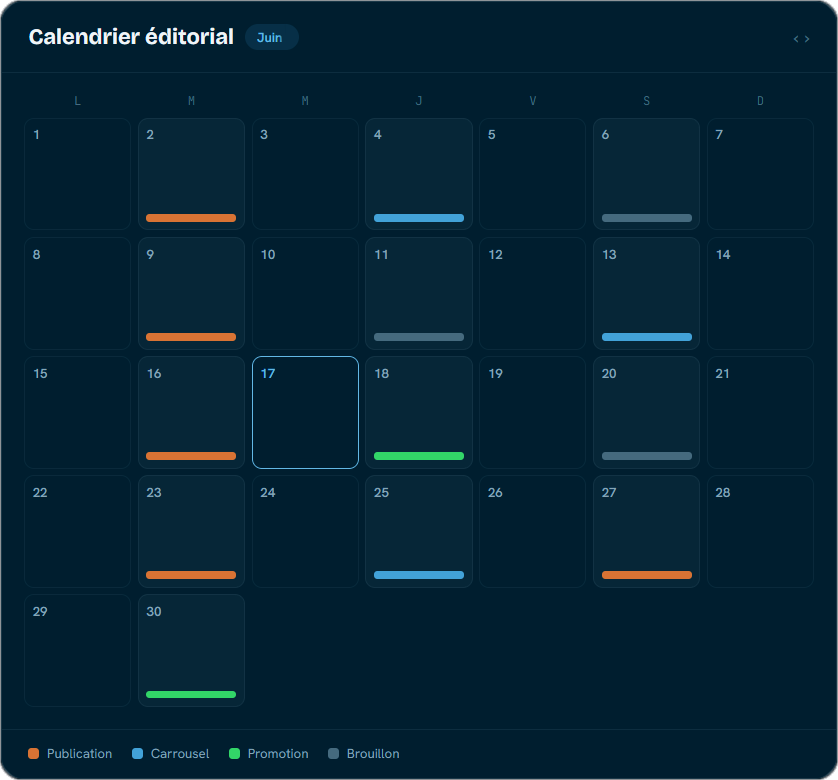Click the blue Carrousel legend swatch
This screenshot has width=838, height=780.
(x=137, y=754)
